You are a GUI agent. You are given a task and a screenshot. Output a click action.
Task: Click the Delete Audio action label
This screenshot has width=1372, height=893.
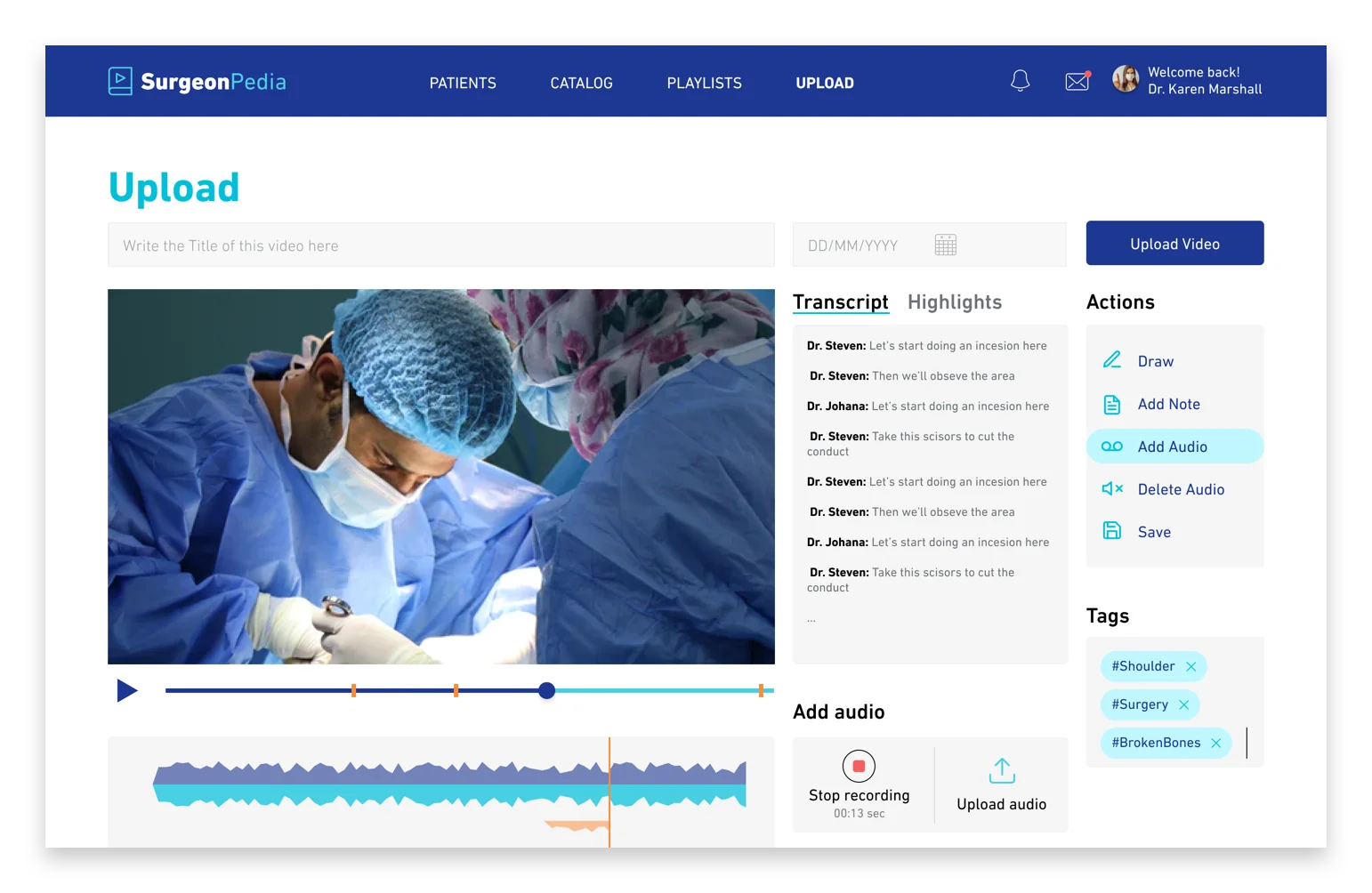1181,489
